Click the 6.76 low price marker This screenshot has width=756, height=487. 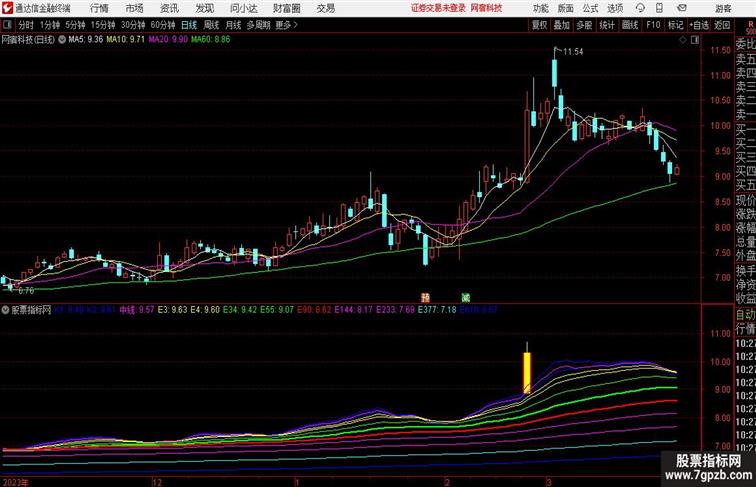coord(26,291)
